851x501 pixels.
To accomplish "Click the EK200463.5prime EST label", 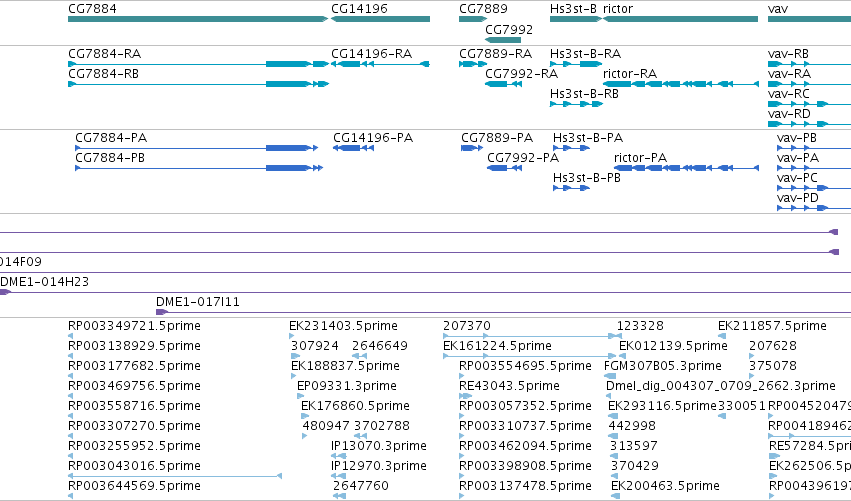I will 666,486.
